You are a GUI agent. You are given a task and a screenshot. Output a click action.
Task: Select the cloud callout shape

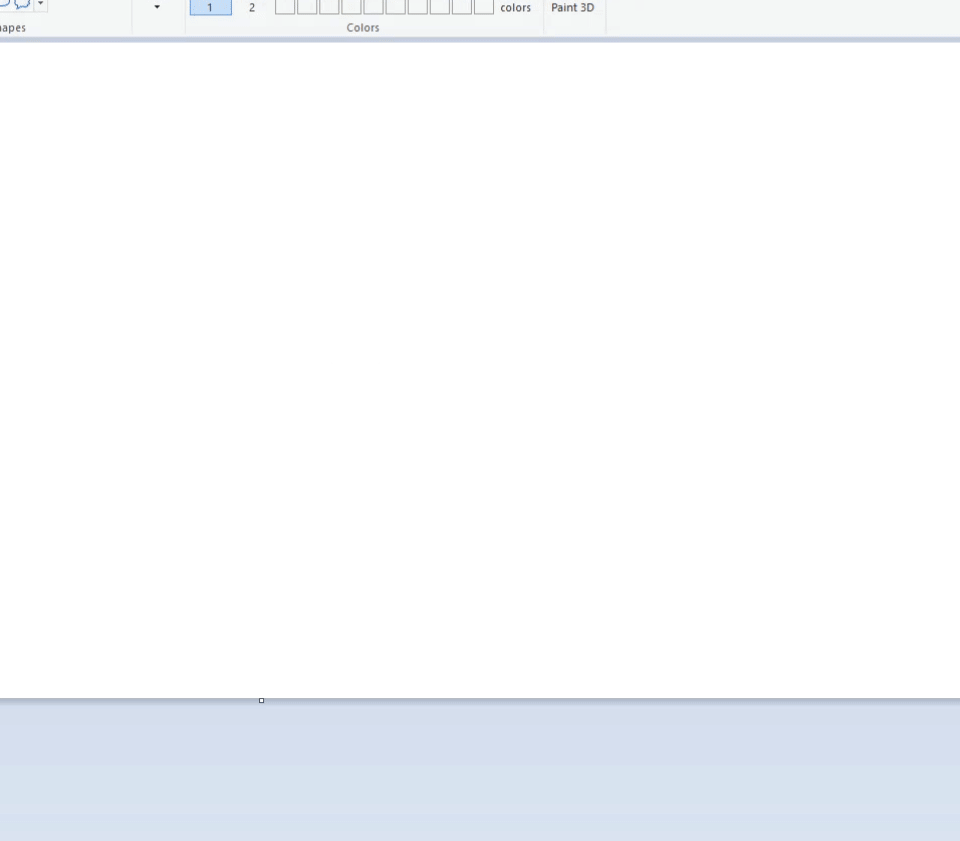23,4
